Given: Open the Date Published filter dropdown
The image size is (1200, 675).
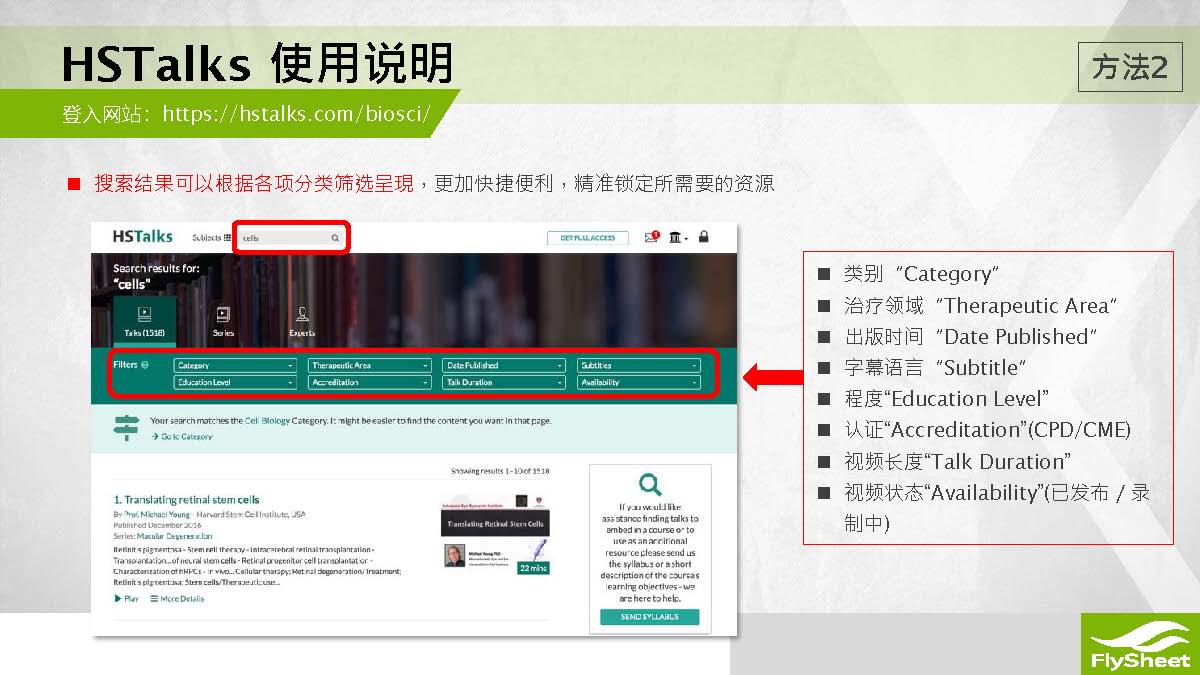Looking at the screenshot, I should pos(503,366).
